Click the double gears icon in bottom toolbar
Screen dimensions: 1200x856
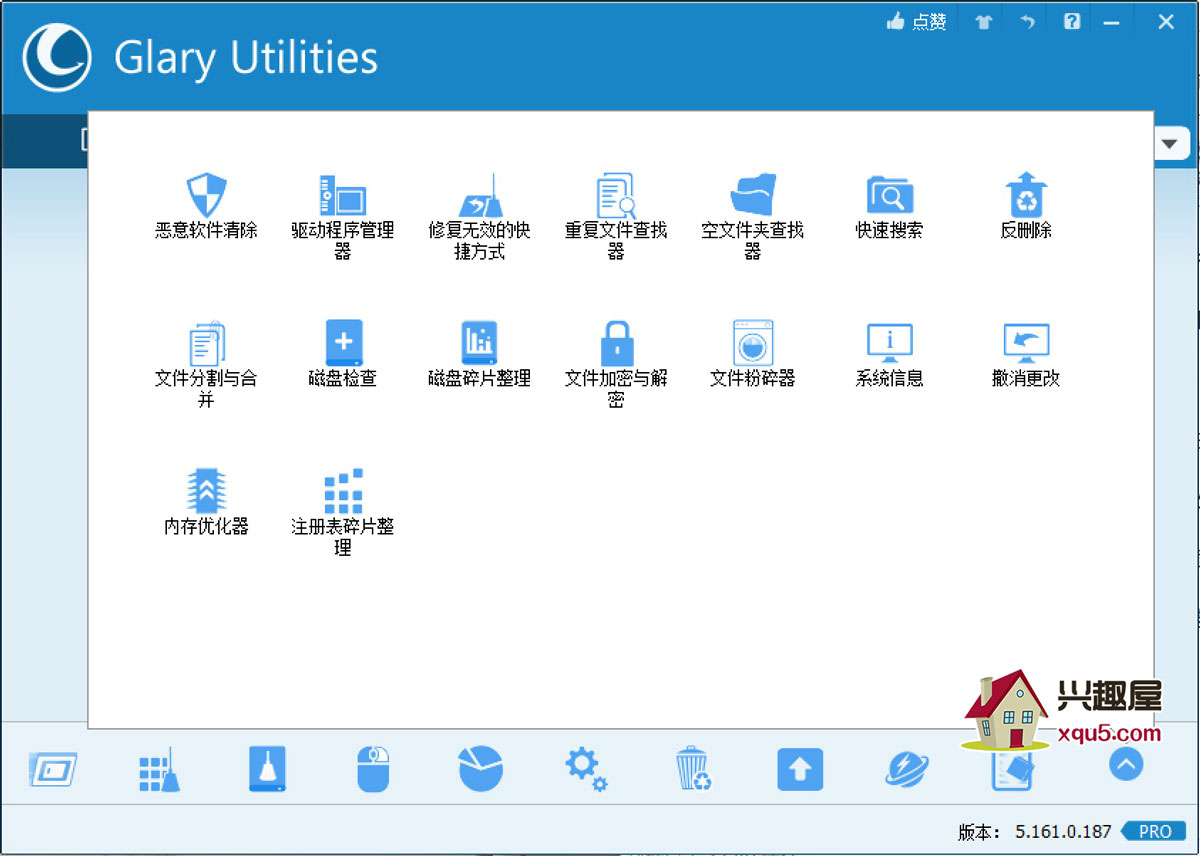[x=586, y=769]
